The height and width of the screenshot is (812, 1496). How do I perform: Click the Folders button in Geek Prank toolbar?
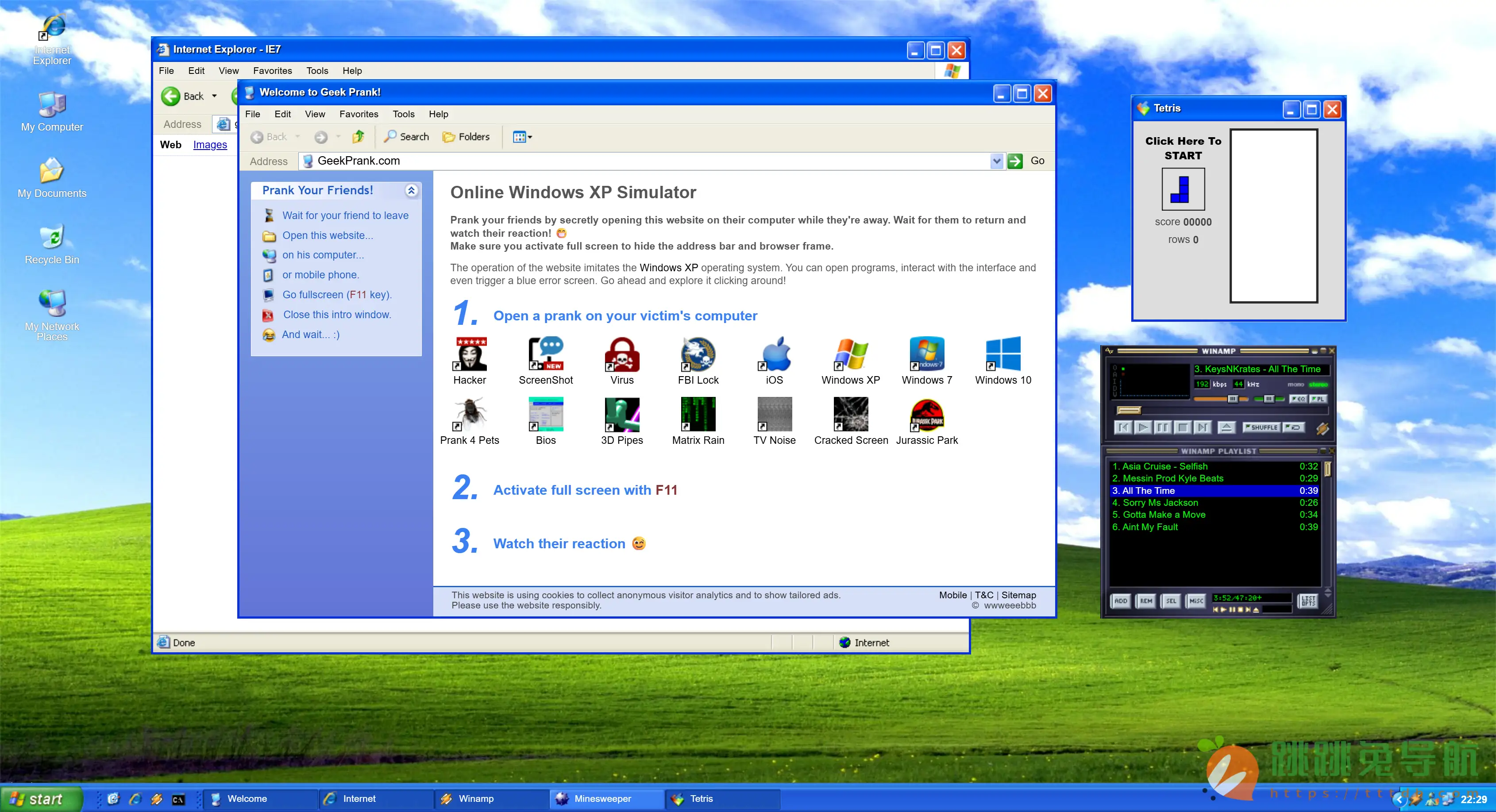(x=466, y=137)
